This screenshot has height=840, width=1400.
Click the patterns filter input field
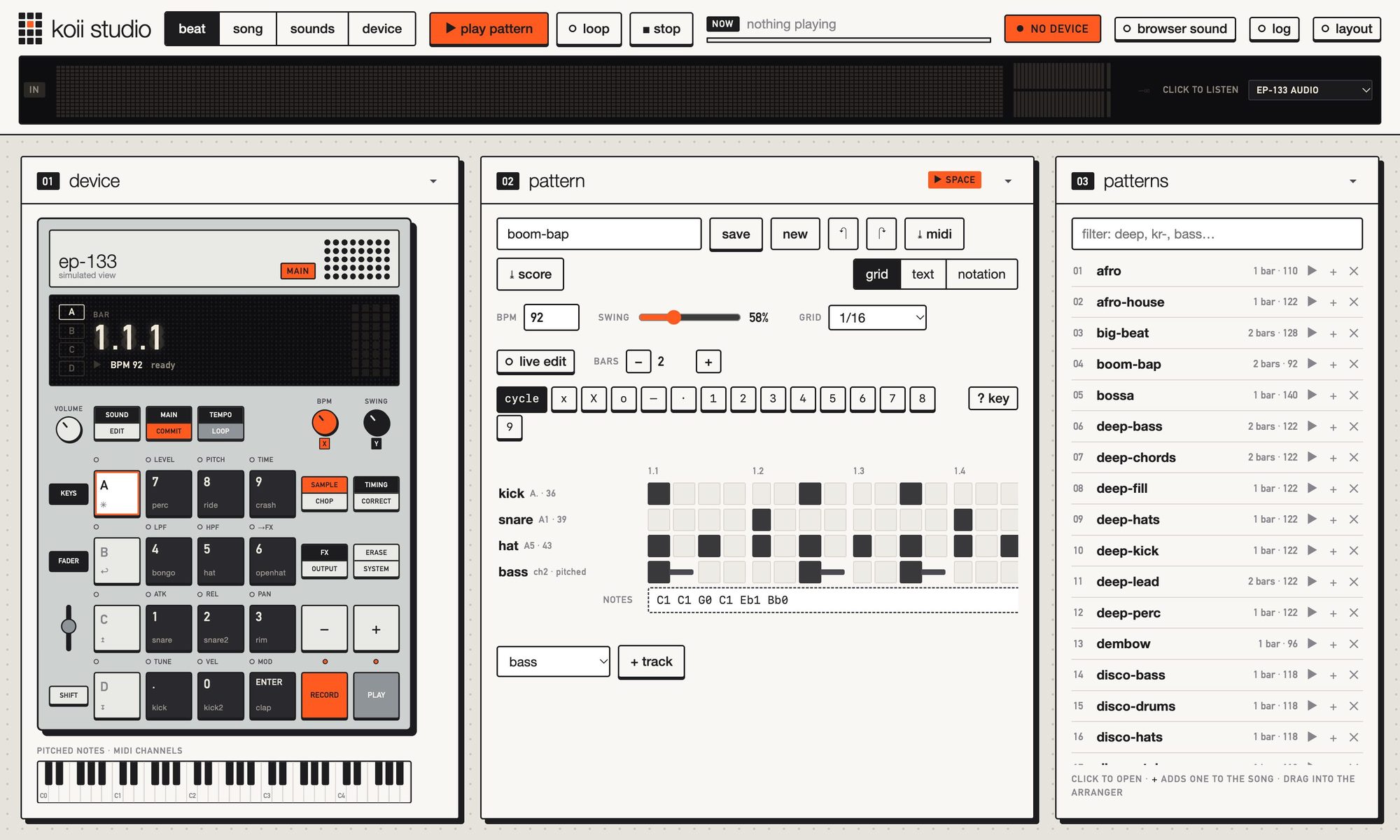click(x=1217, y=234)
